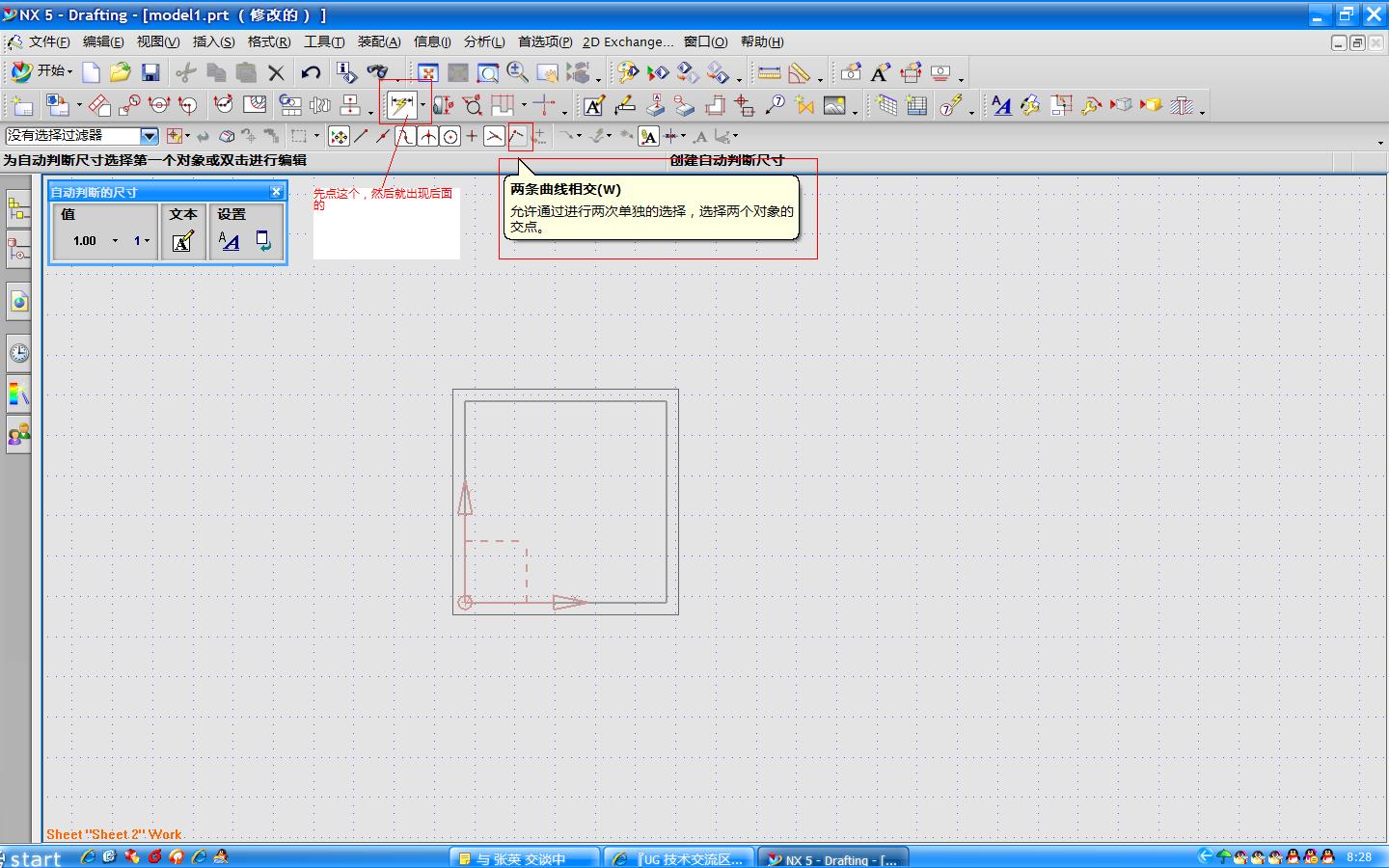Expand the base view toolbar dropdown arrow
Viewport: 1389px width, 868px height.
tap(79, 105)
